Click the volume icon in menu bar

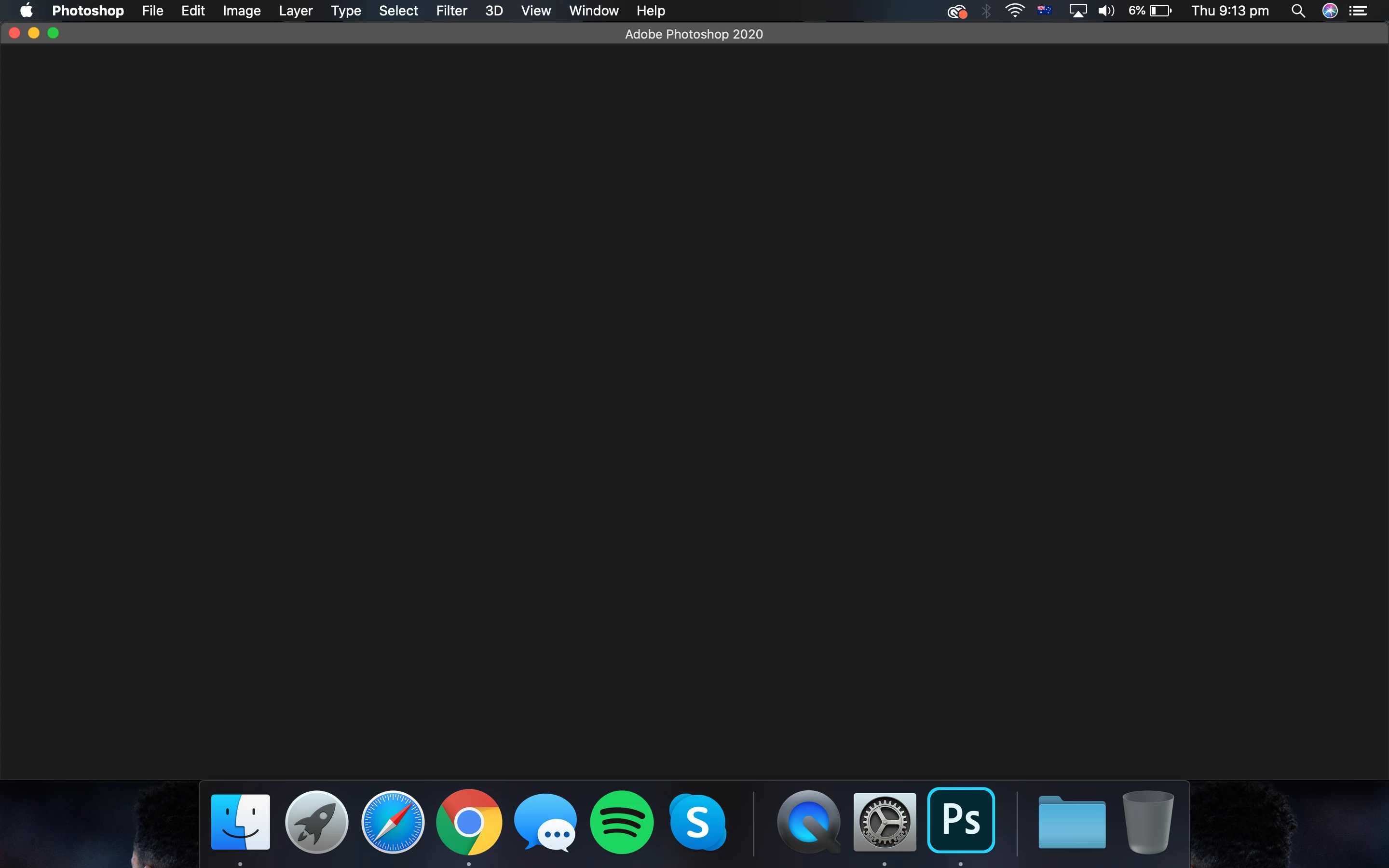[1105, 11]
